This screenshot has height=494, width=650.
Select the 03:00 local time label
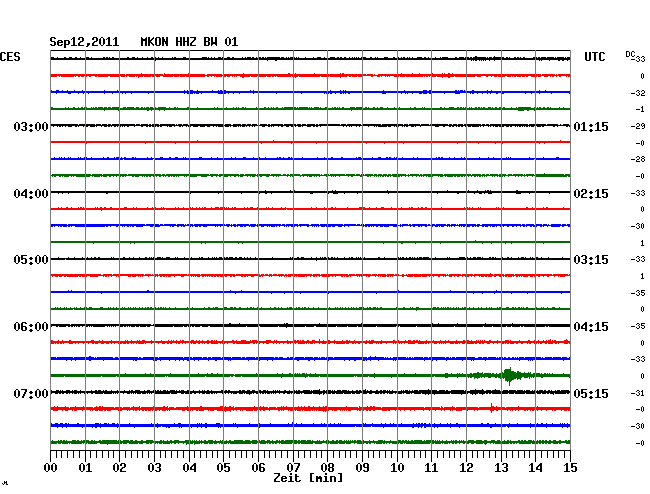tap(31, 126)
